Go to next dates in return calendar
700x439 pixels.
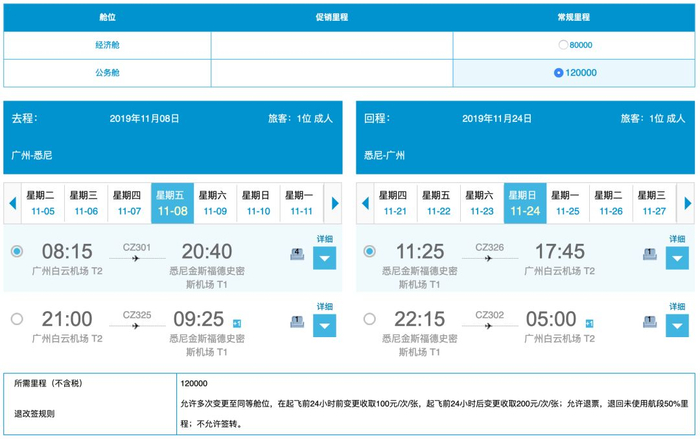pos(687,203)
